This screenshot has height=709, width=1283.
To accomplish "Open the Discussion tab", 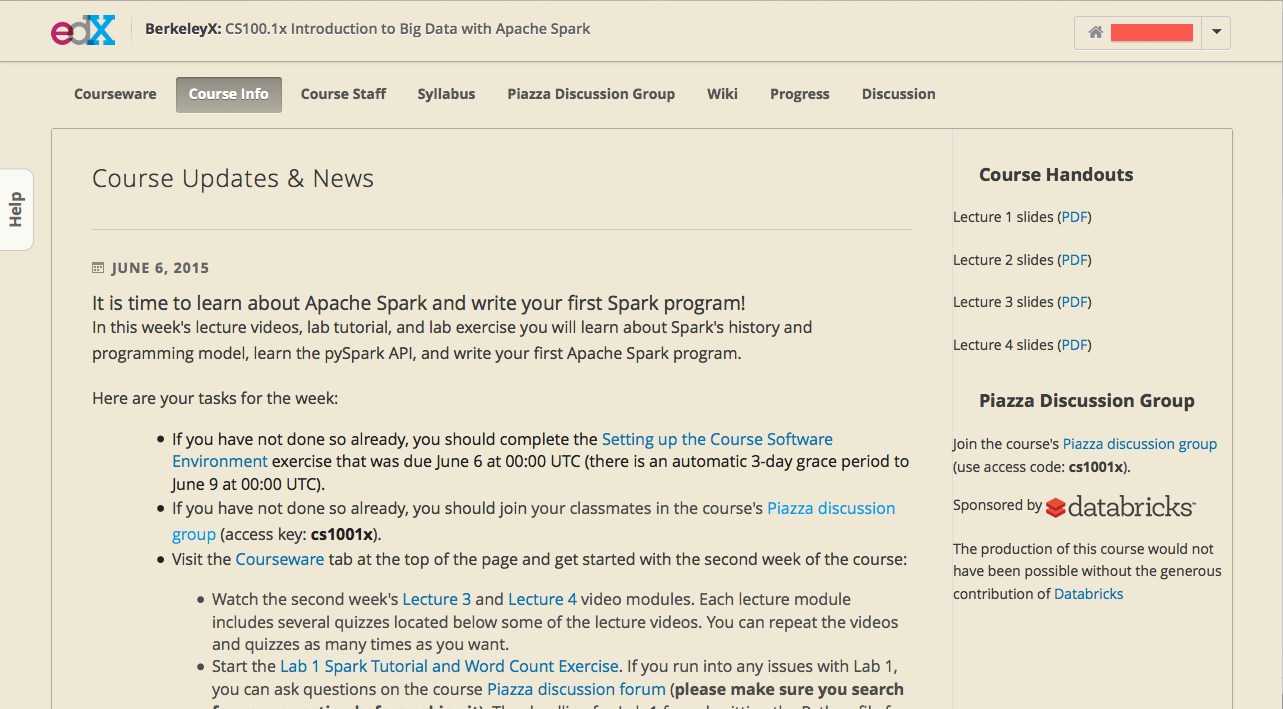I will 898,94.
